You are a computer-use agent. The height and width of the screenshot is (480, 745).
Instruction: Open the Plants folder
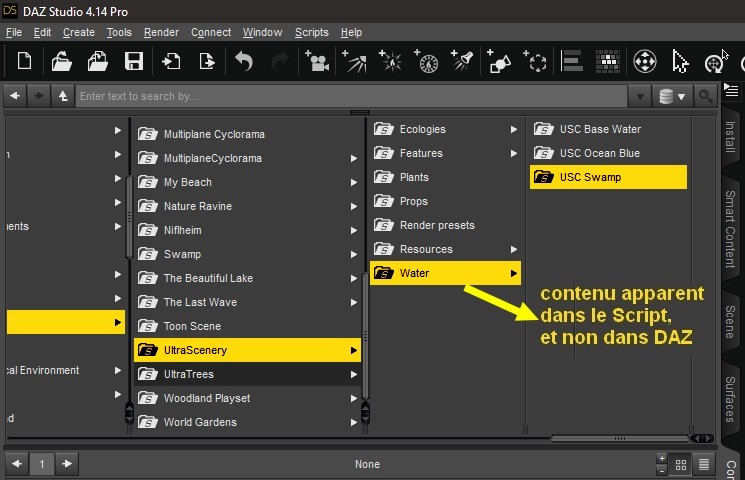445,177
